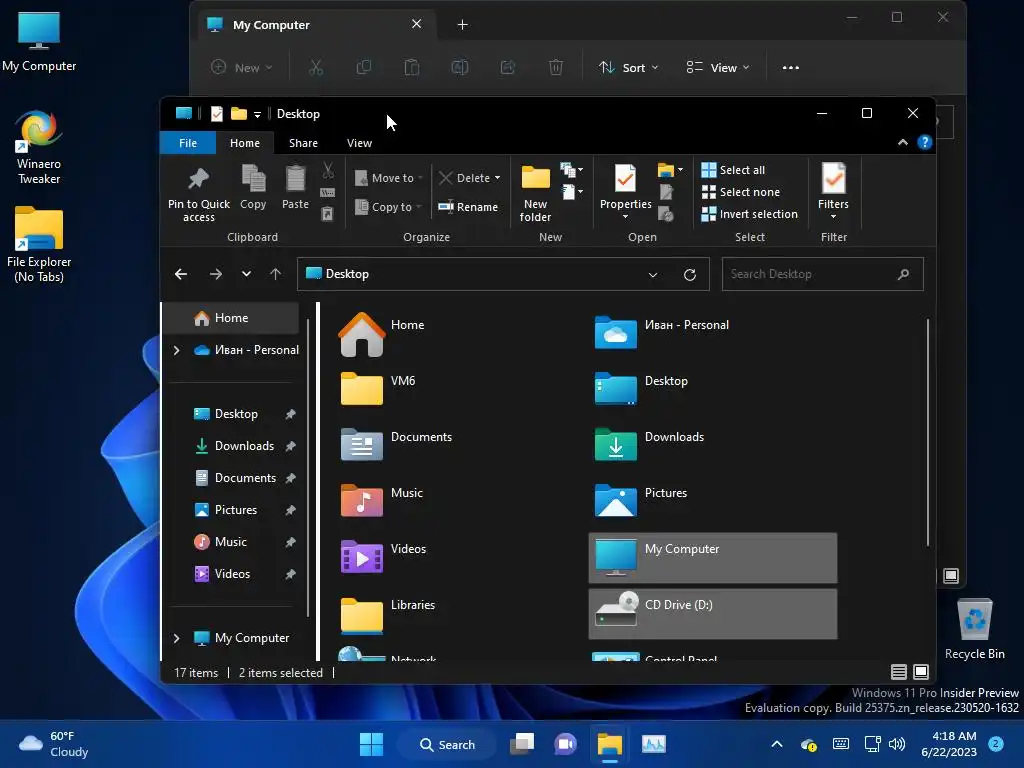Click the Windows Start button
The image size is (1024, 768).
[x=372, y=744]
